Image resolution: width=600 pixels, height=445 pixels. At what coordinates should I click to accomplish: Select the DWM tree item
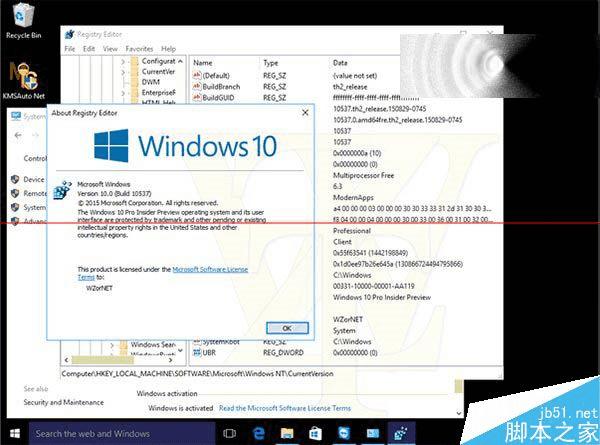[151, 82]
